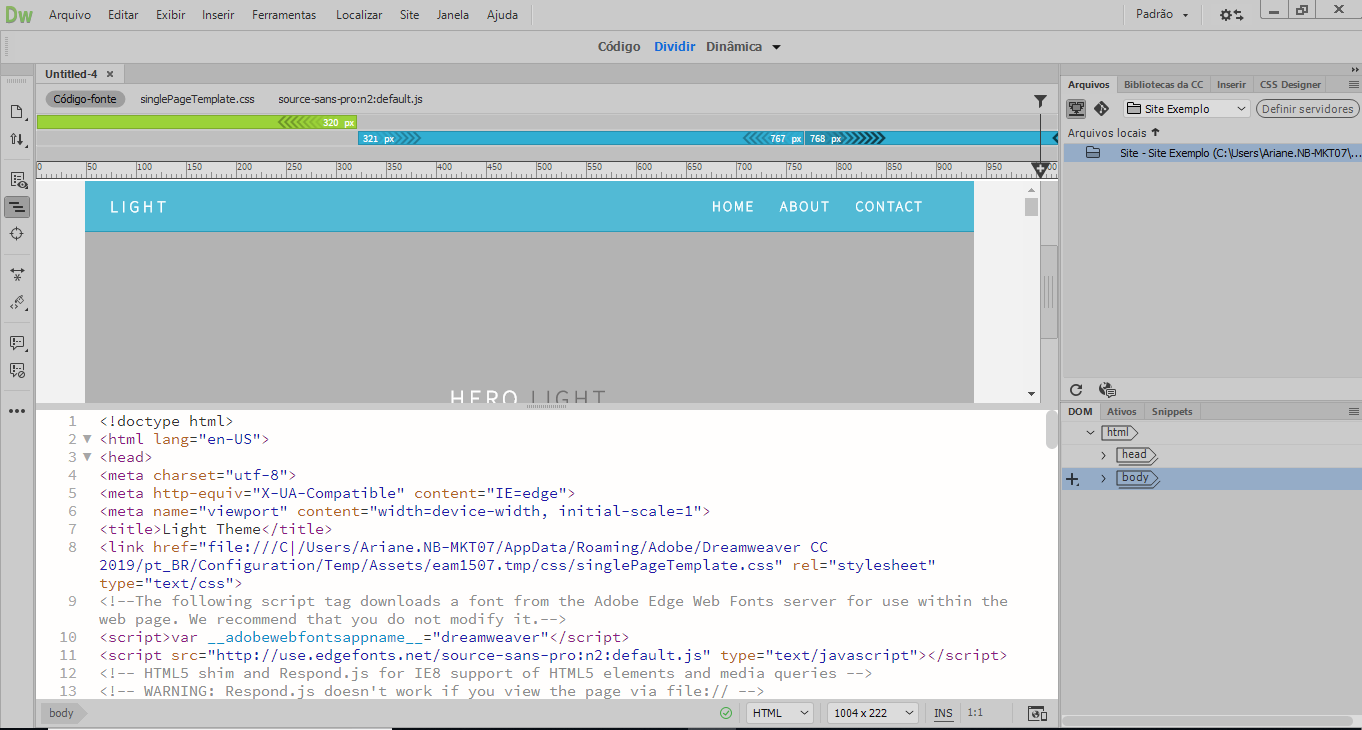The height and width of the screenshot is (730, 1362).
Task: Open the 1004 x 222 window size dropdown
Action: pos(872,713)
